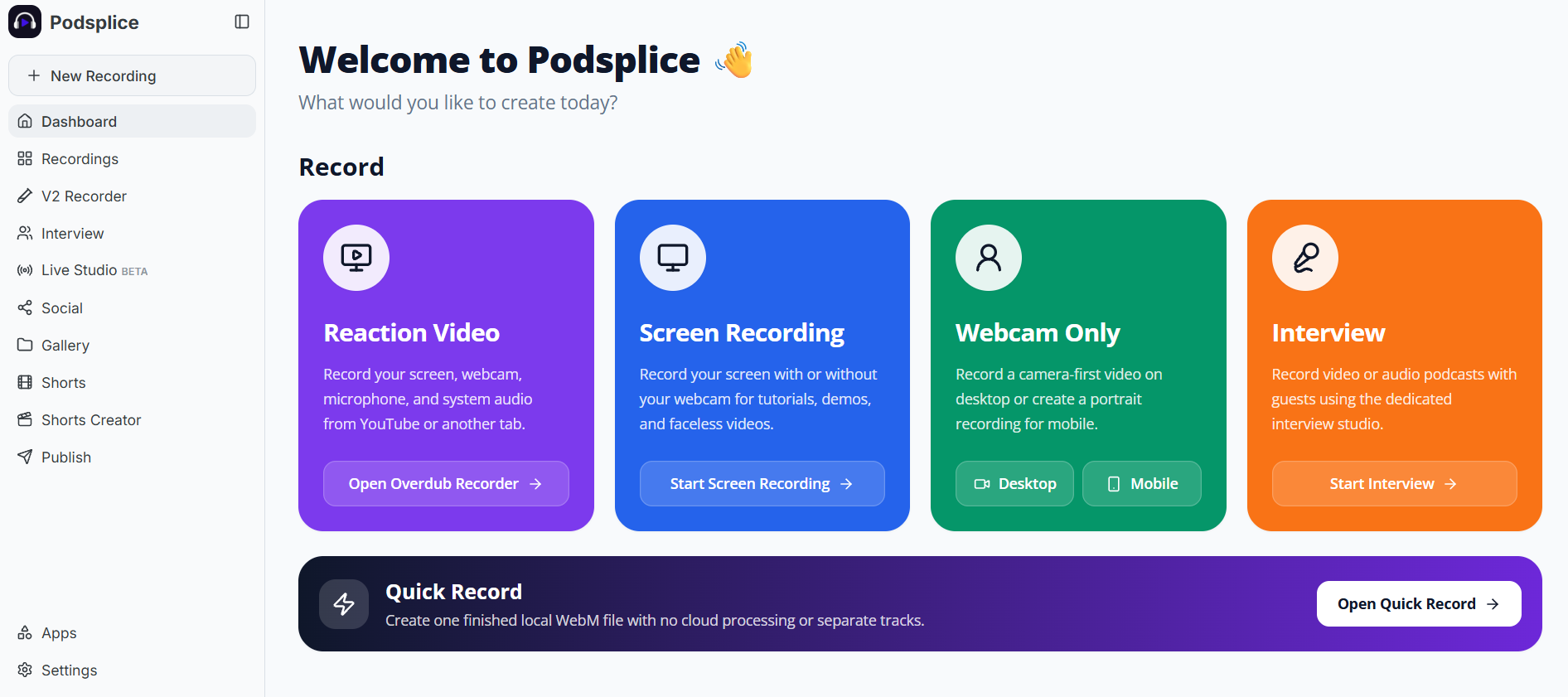Collapse the sidebar with the panel icon
The width and height of the screenshot is (1568, 697).
(242, 22)
